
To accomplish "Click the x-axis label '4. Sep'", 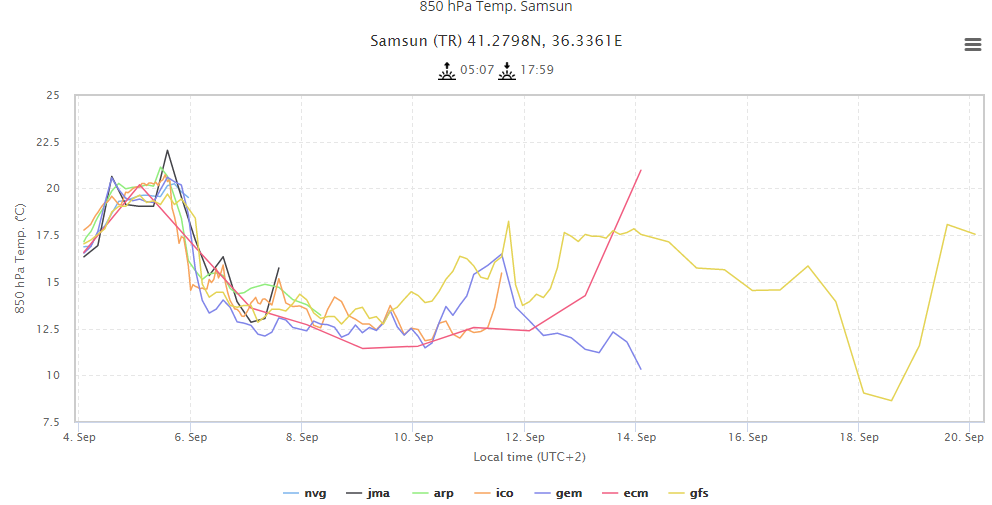I will pyautogui.click(x=80, y=437).
